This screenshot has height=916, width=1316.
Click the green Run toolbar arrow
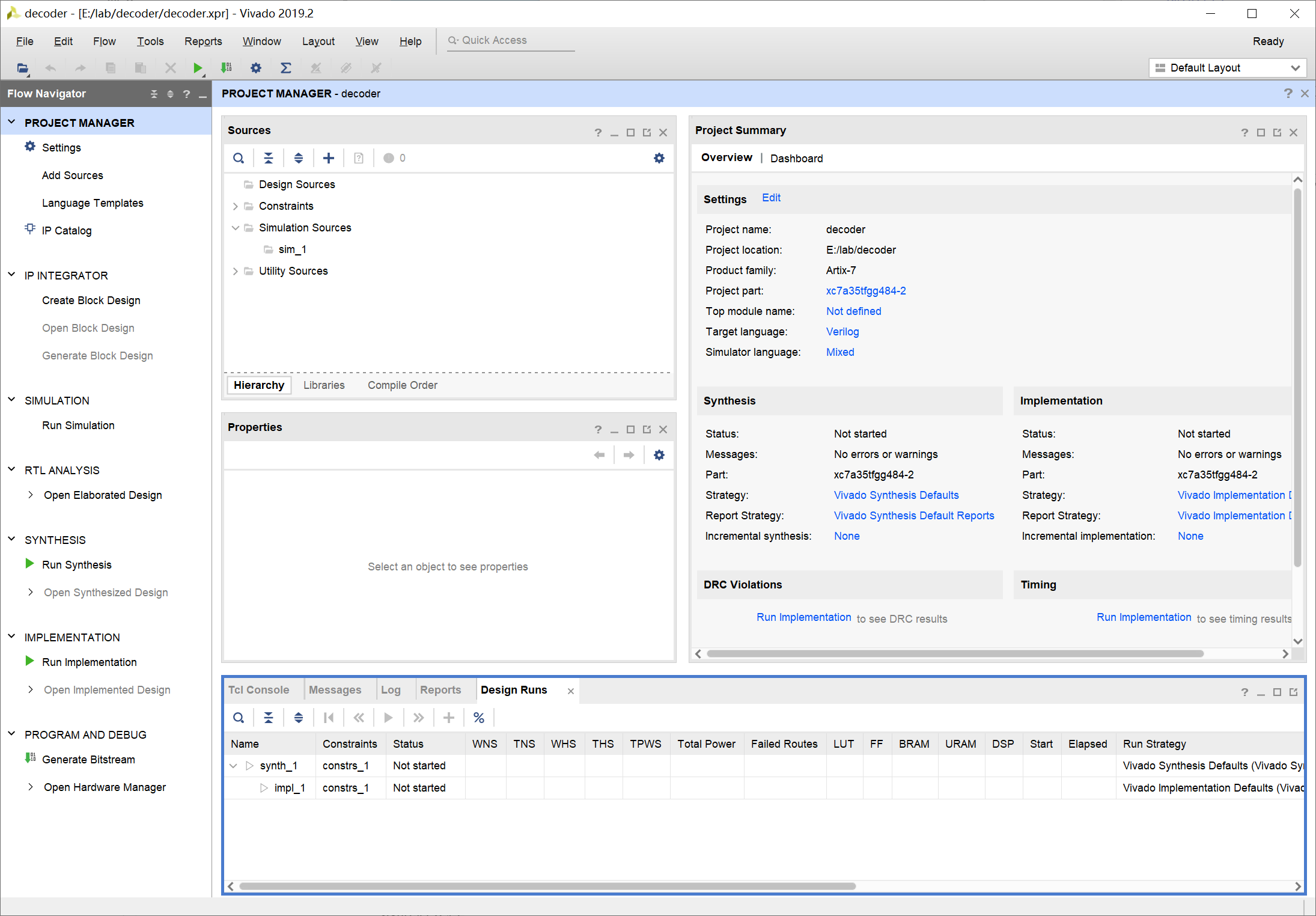tap(197, 68)
